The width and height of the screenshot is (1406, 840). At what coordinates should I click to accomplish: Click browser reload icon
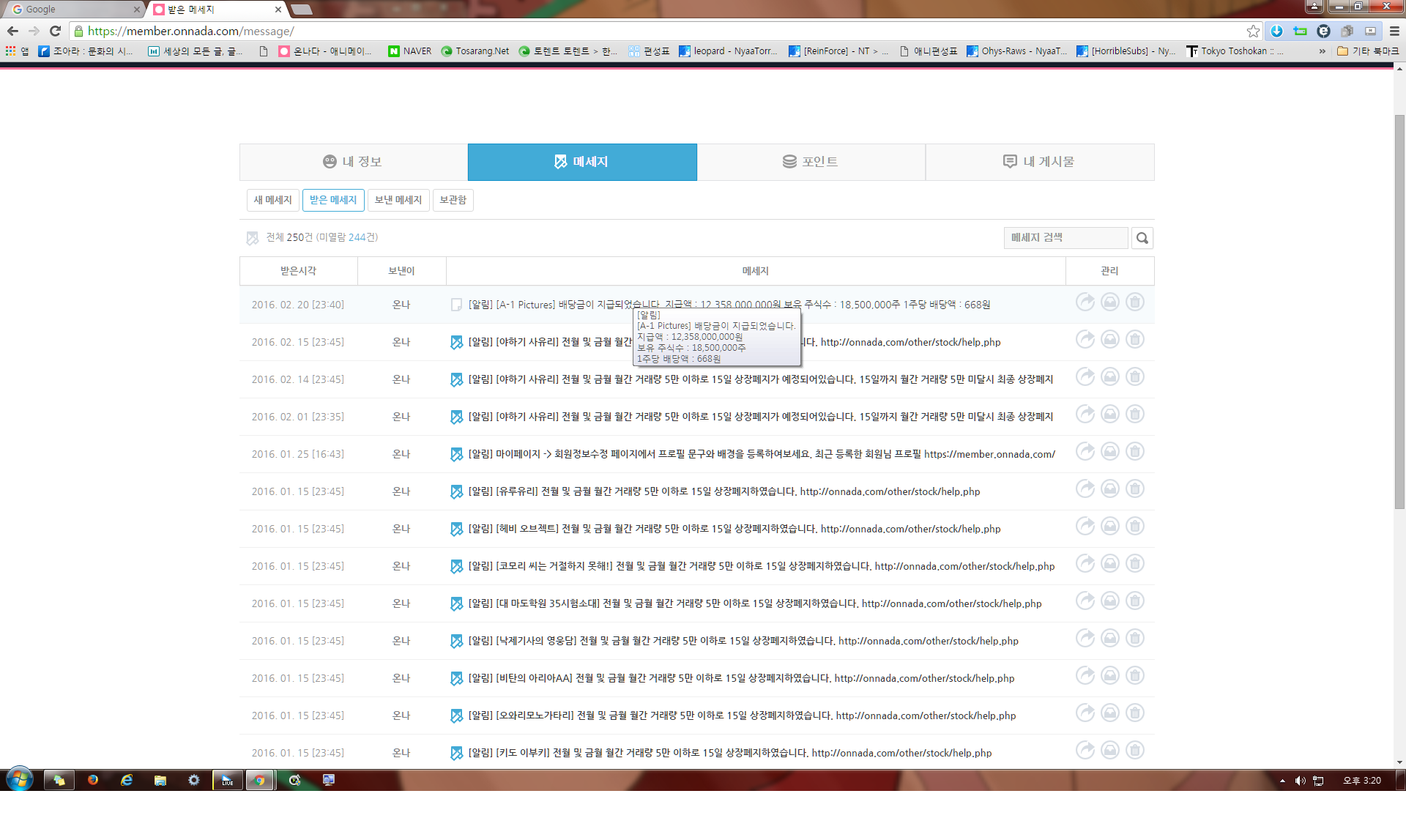pyautogui.click(x=55, y=31)
